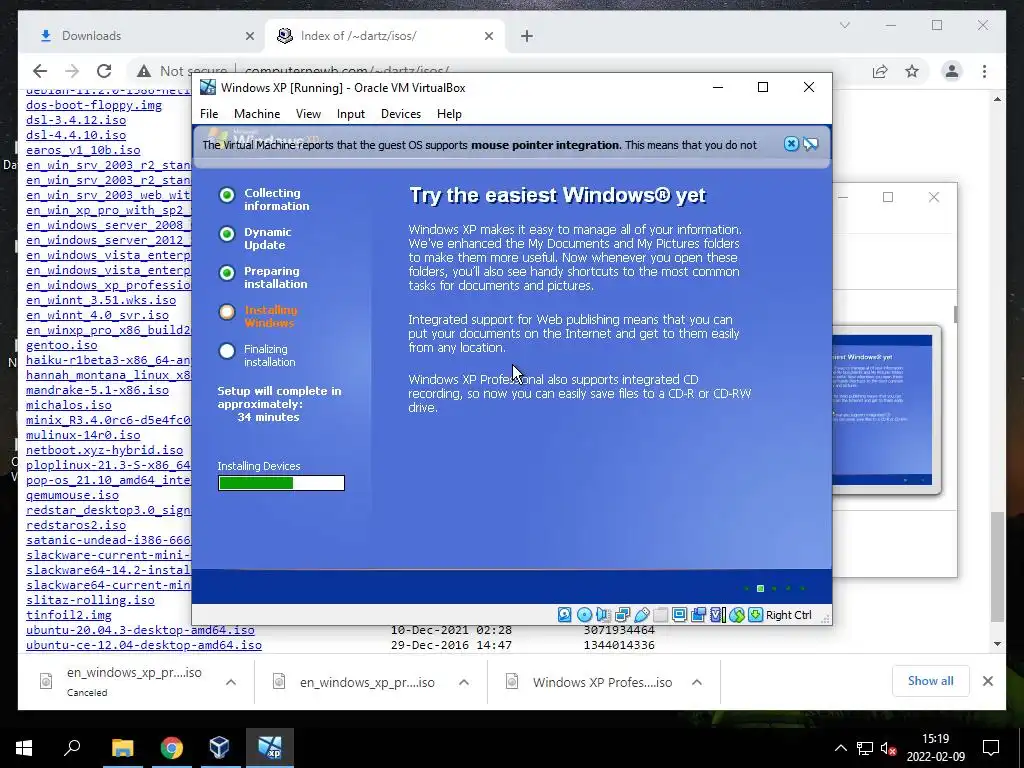Viewport: 1024px width, 768px height.
Task: Click the display monitor icon in VirtualBox status bar
Action: 679,615
